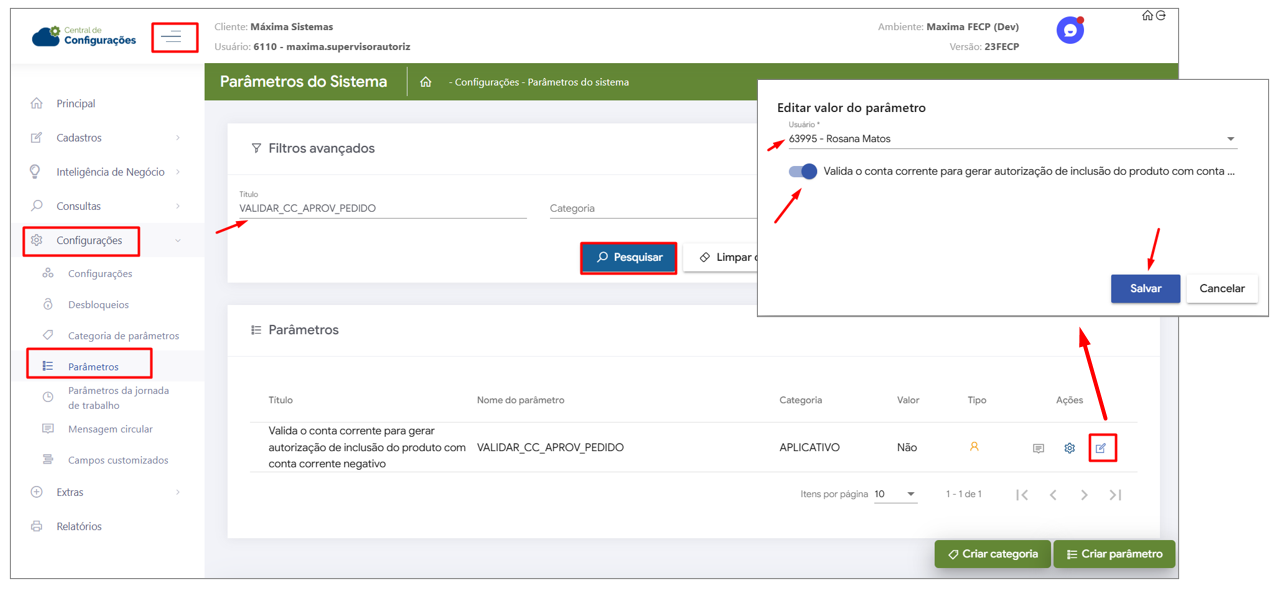The width and height of the screenshot is (1275, 589).
Task: Click the Categoria column header in the table
Action: [800, 400]
